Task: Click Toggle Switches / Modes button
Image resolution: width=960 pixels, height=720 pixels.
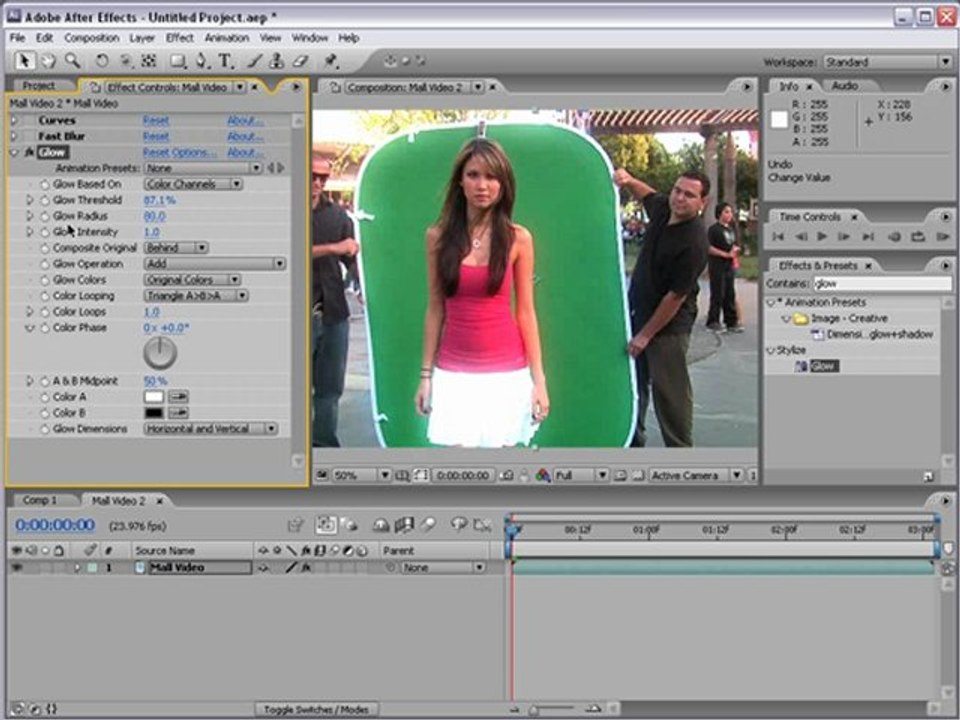Action: point(316,710)
